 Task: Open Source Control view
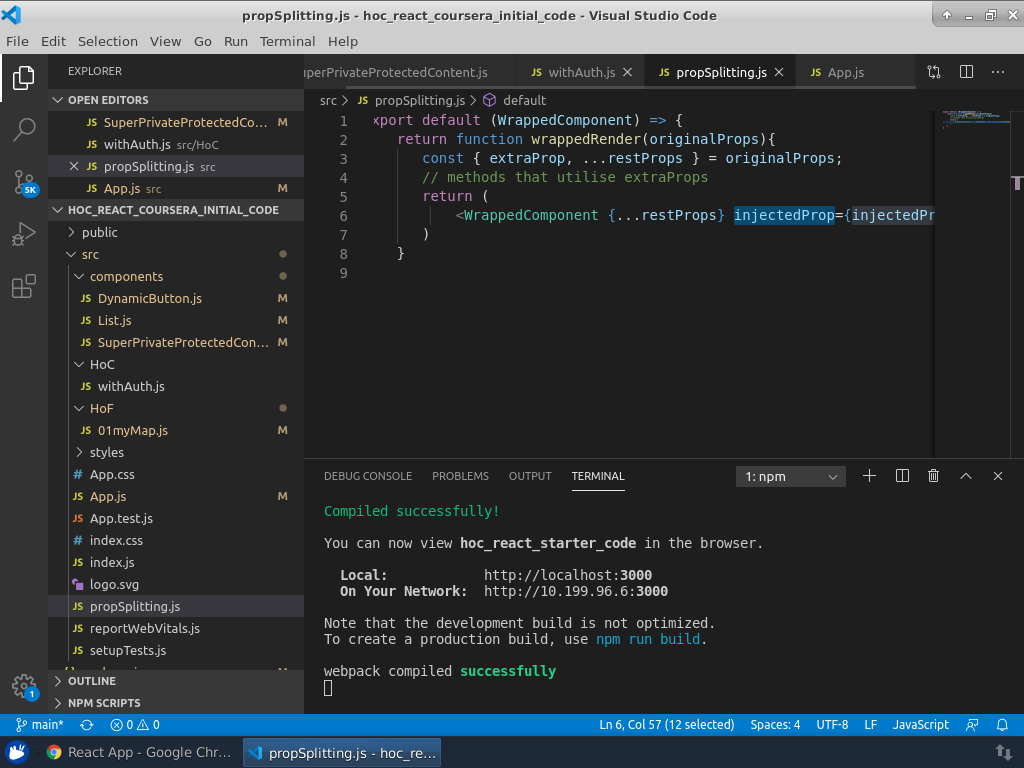coord(24,182)
